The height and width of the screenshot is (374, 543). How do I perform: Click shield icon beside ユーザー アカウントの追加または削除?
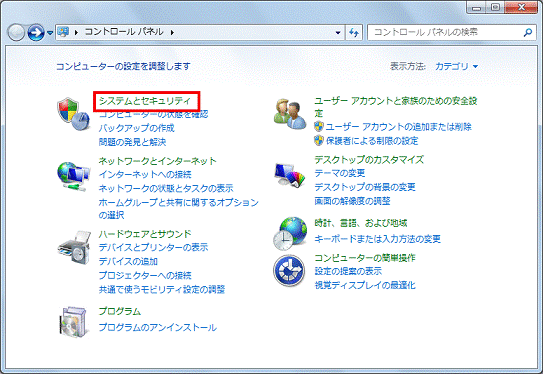[x=319, y=127]
